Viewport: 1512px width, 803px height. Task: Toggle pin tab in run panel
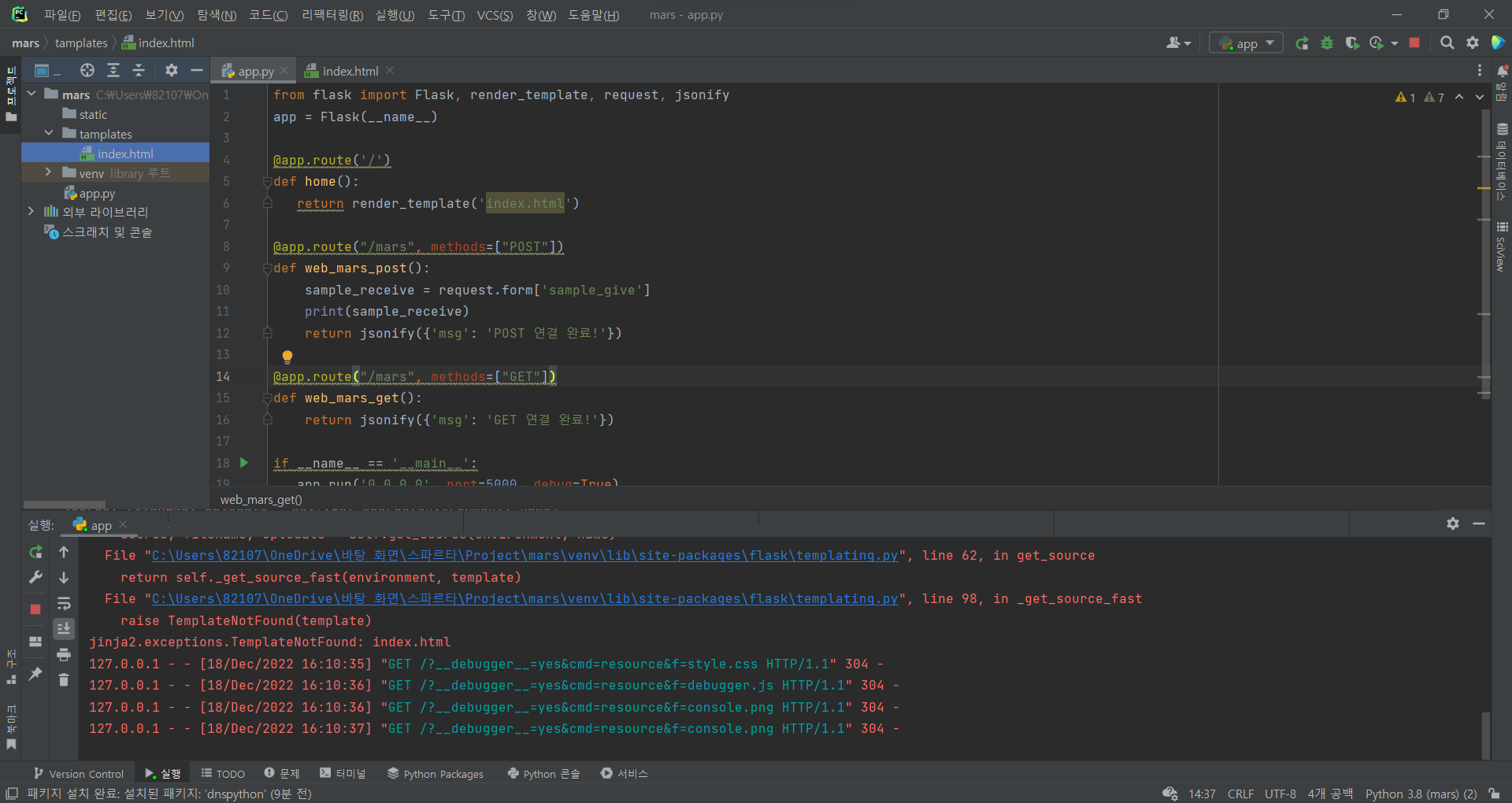[35, 674]
